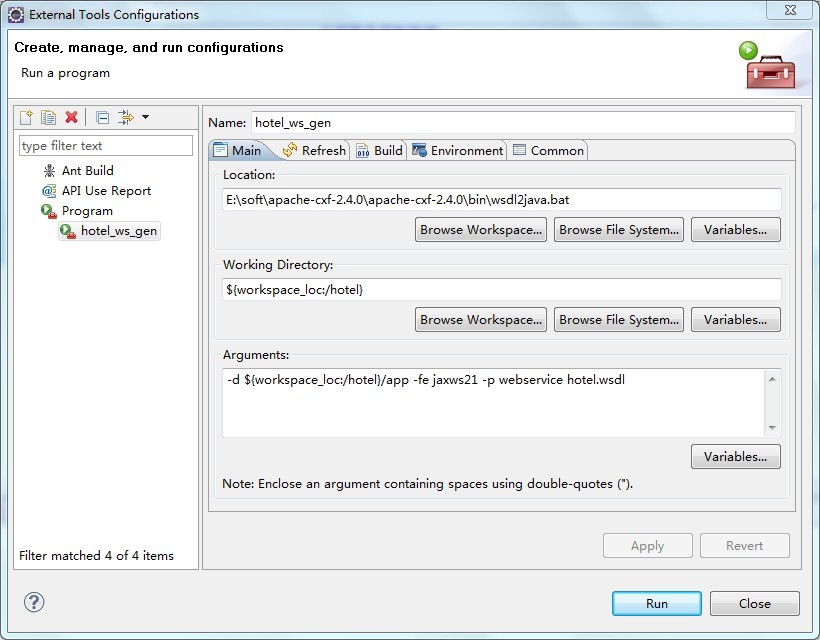Duplicate the selected launch configuration
The width and height of the screenshot is (820, 640).
pos(49,117)
